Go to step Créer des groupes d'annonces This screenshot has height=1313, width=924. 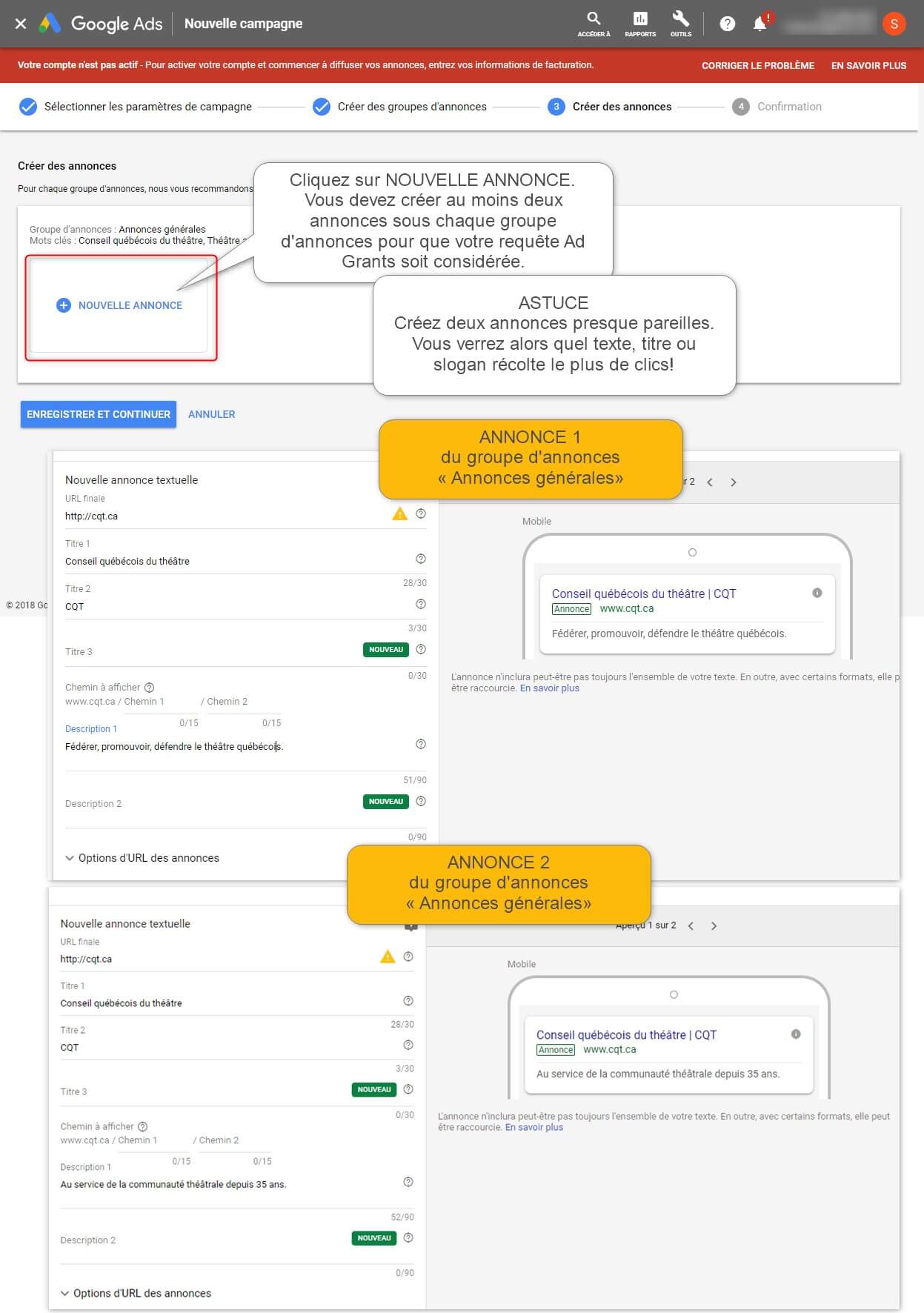tap(400, 107)
